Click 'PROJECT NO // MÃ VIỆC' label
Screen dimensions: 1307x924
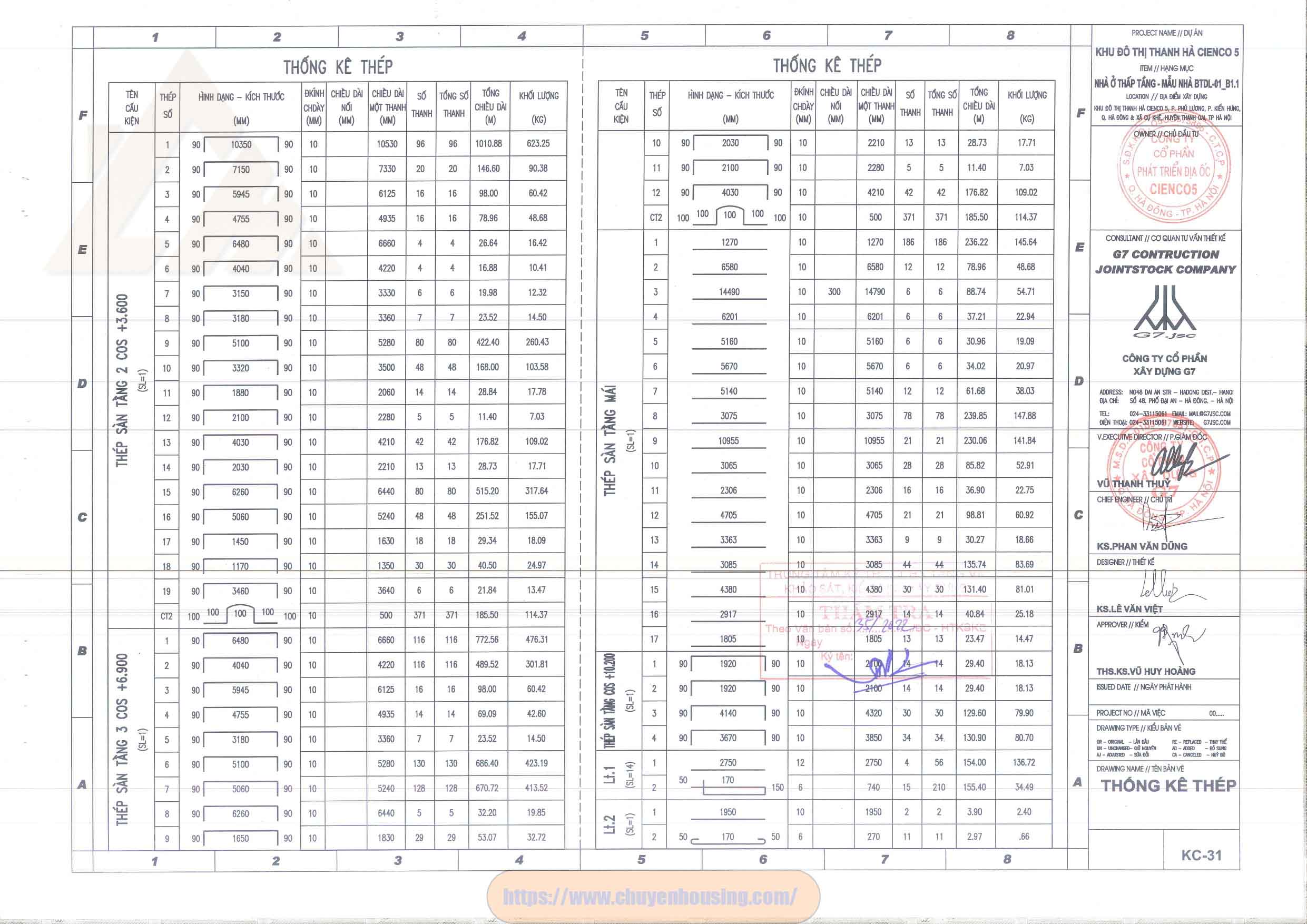(1131, 713)
